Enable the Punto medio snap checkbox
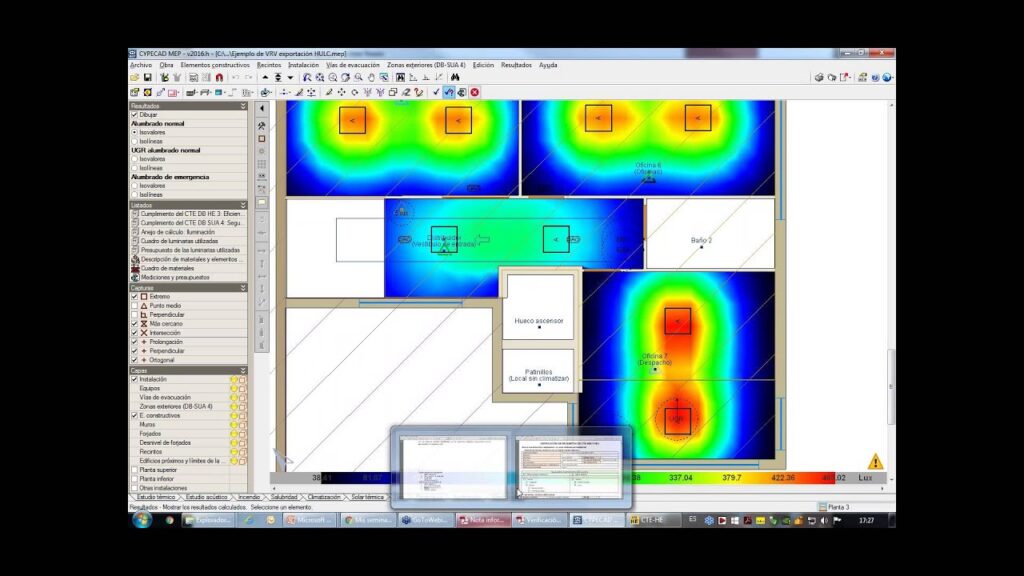 pyautogui.click(x=135, y=306)
